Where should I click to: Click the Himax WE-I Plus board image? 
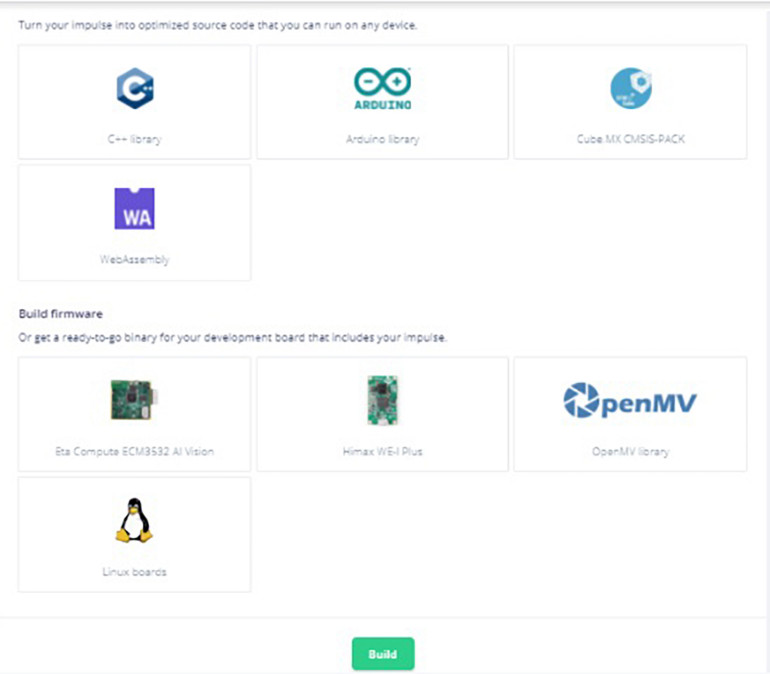382,401
